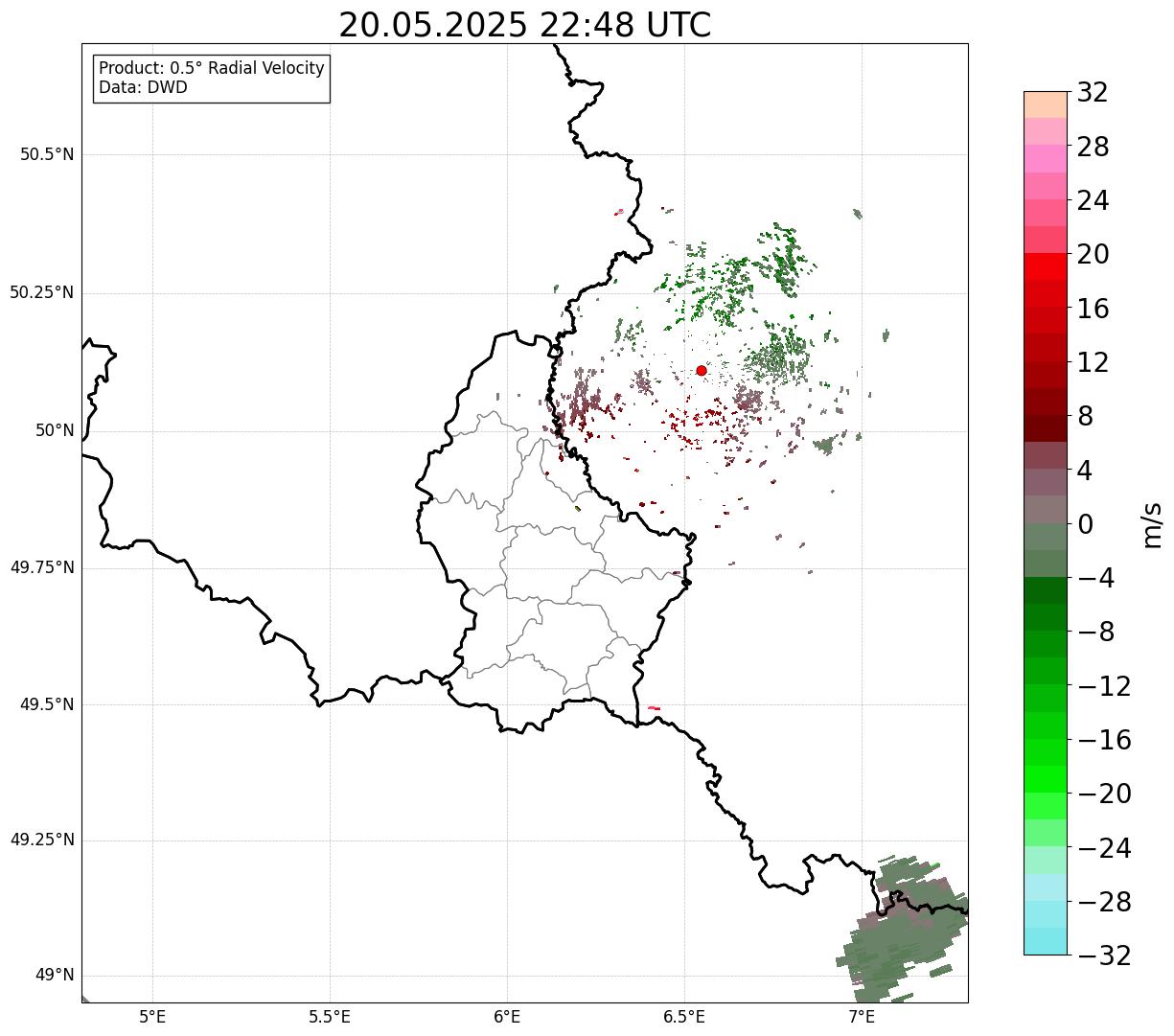Click the colorbar tick label 32
The width and height of the screenshot is (1174, 1036).
(1093, 93)
